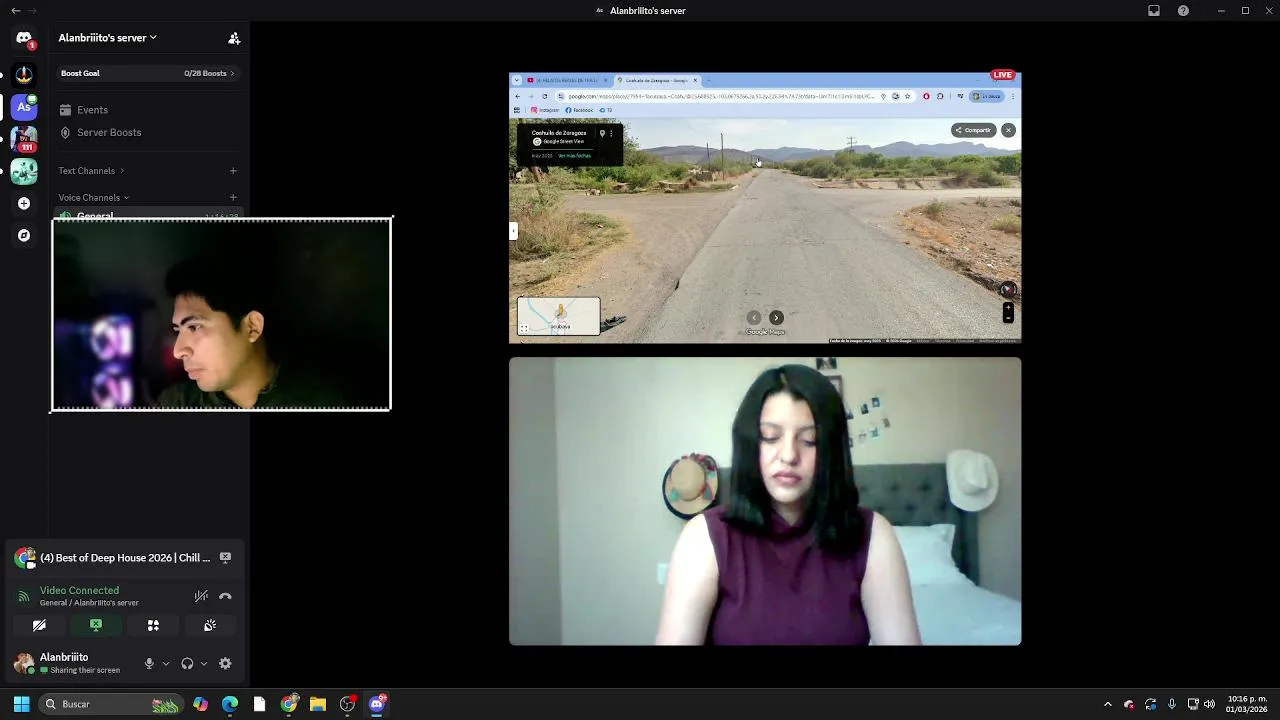Open Discord from the taskbar

pos(377,704)
